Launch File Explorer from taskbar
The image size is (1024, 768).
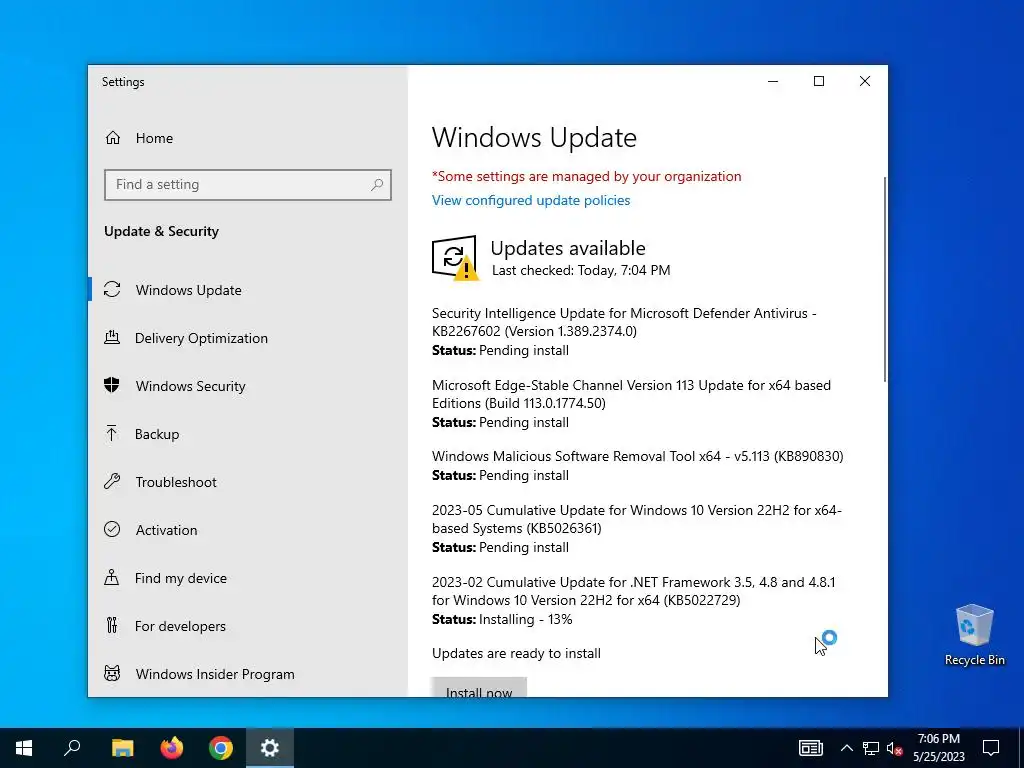(122, 748)
